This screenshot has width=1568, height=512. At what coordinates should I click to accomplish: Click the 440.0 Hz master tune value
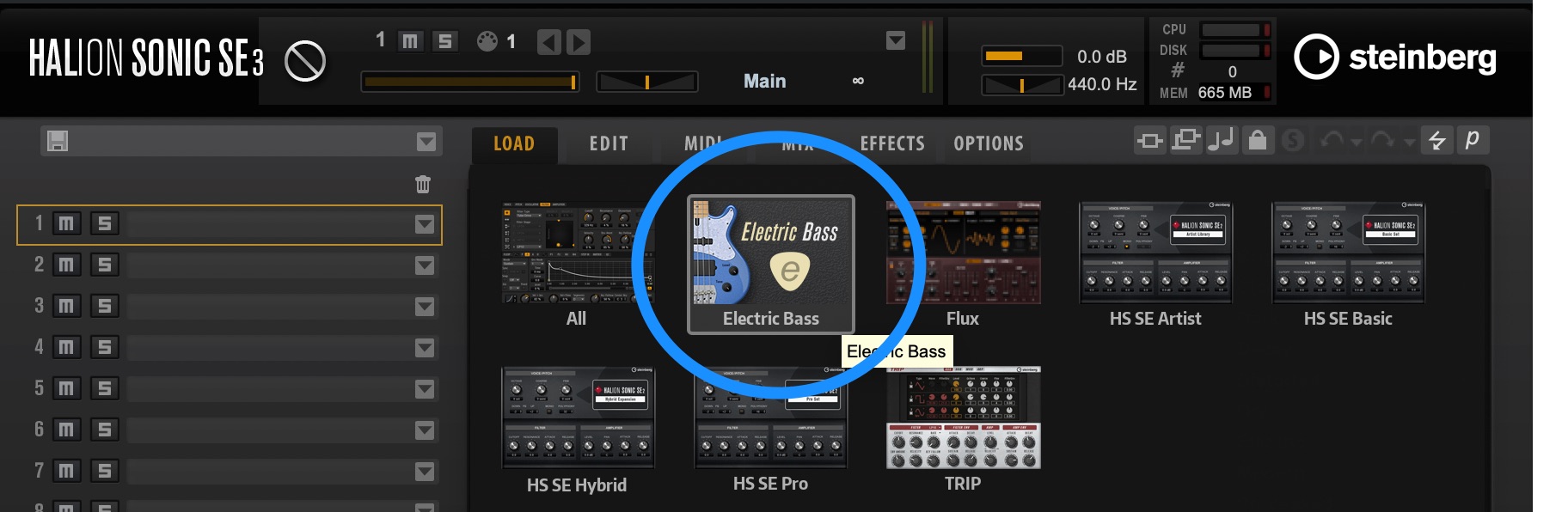(x=1102, y=84)
